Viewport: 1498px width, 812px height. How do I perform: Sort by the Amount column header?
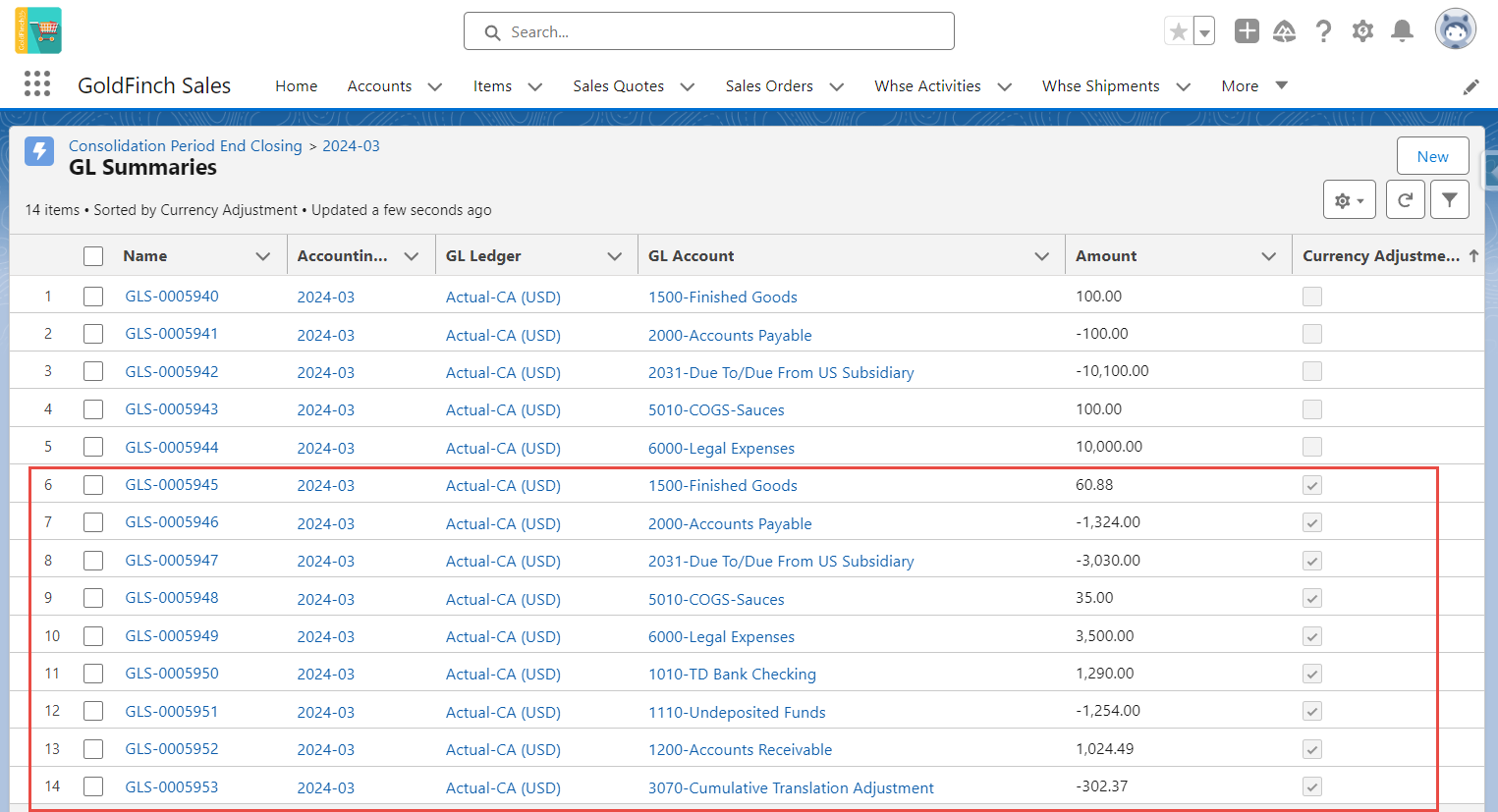pyautogui.click(x=1106, y=255)
